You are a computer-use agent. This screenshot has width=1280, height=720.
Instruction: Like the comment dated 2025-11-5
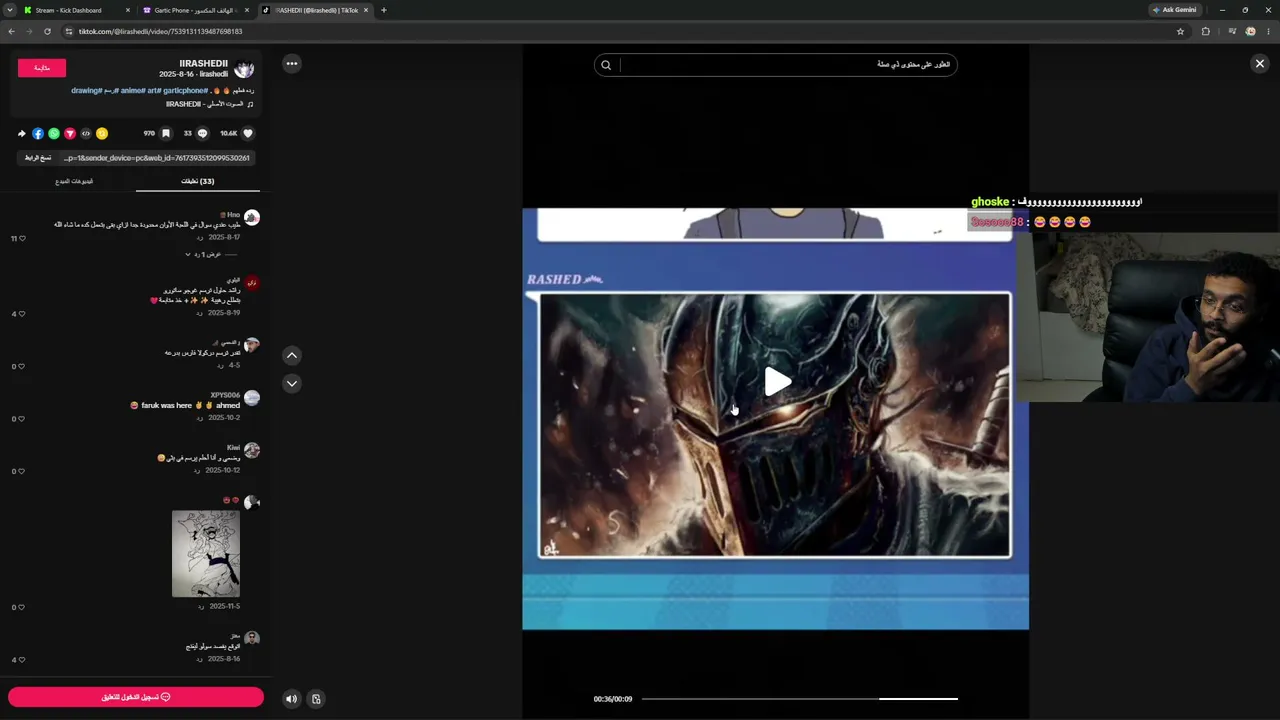21,607
